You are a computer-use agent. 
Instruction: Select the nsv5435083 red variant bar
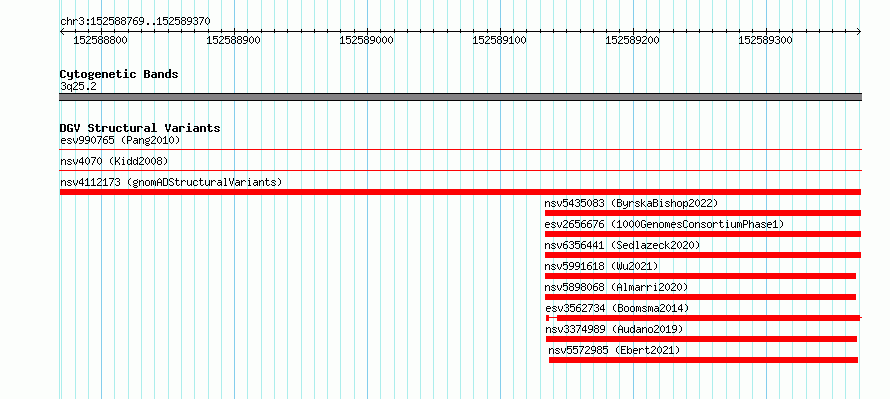(703, 213)
